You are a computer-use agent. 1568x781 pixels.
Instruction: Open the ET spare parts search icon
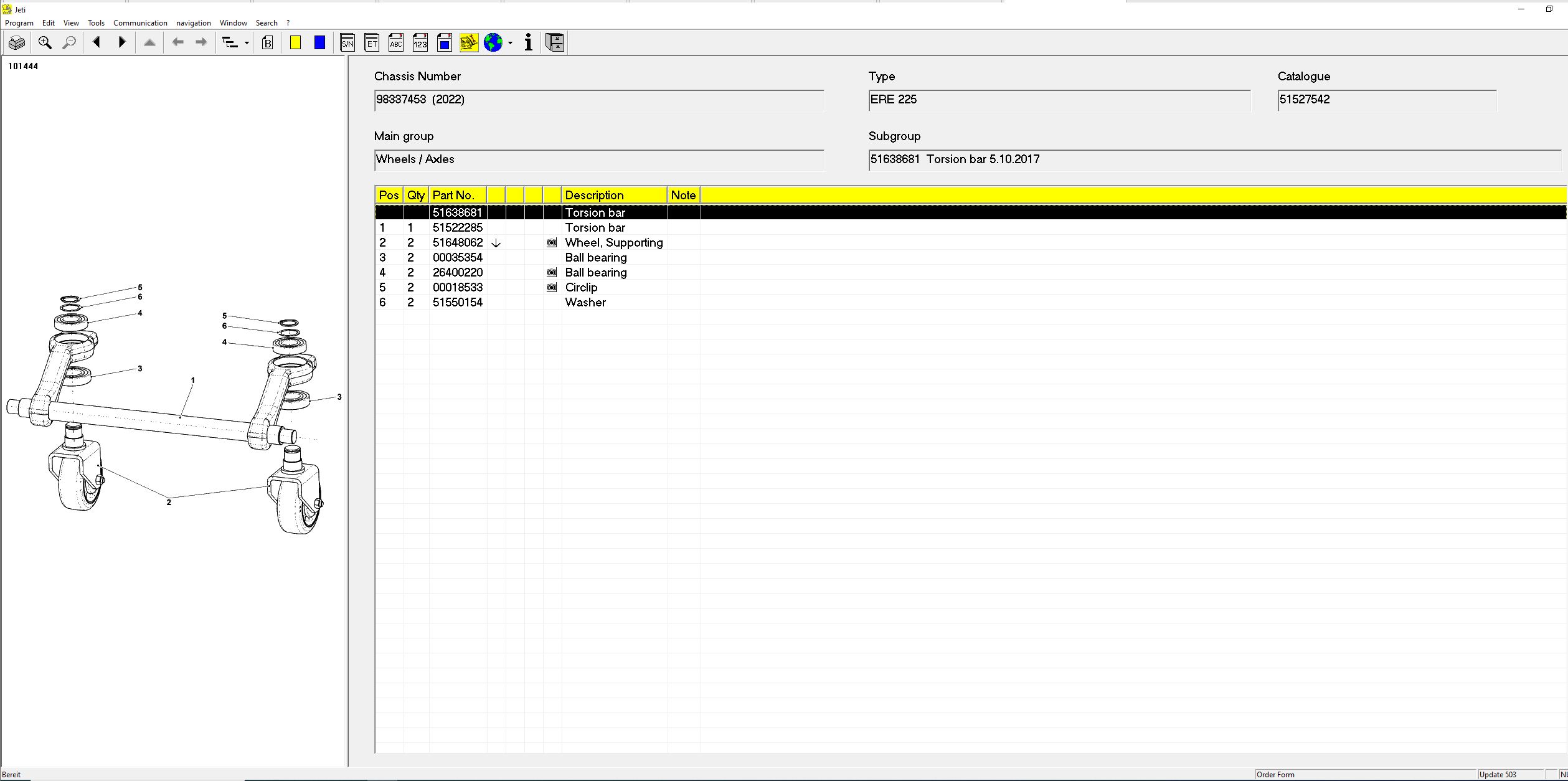tap(372, 42)
